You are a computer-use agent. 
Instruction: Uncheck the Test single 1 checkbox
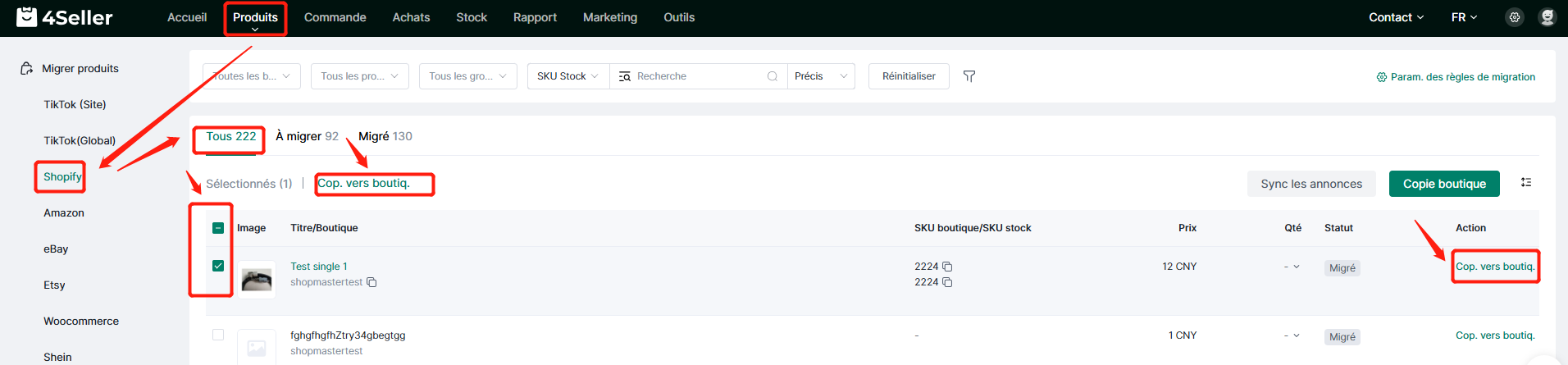point(218,266)
